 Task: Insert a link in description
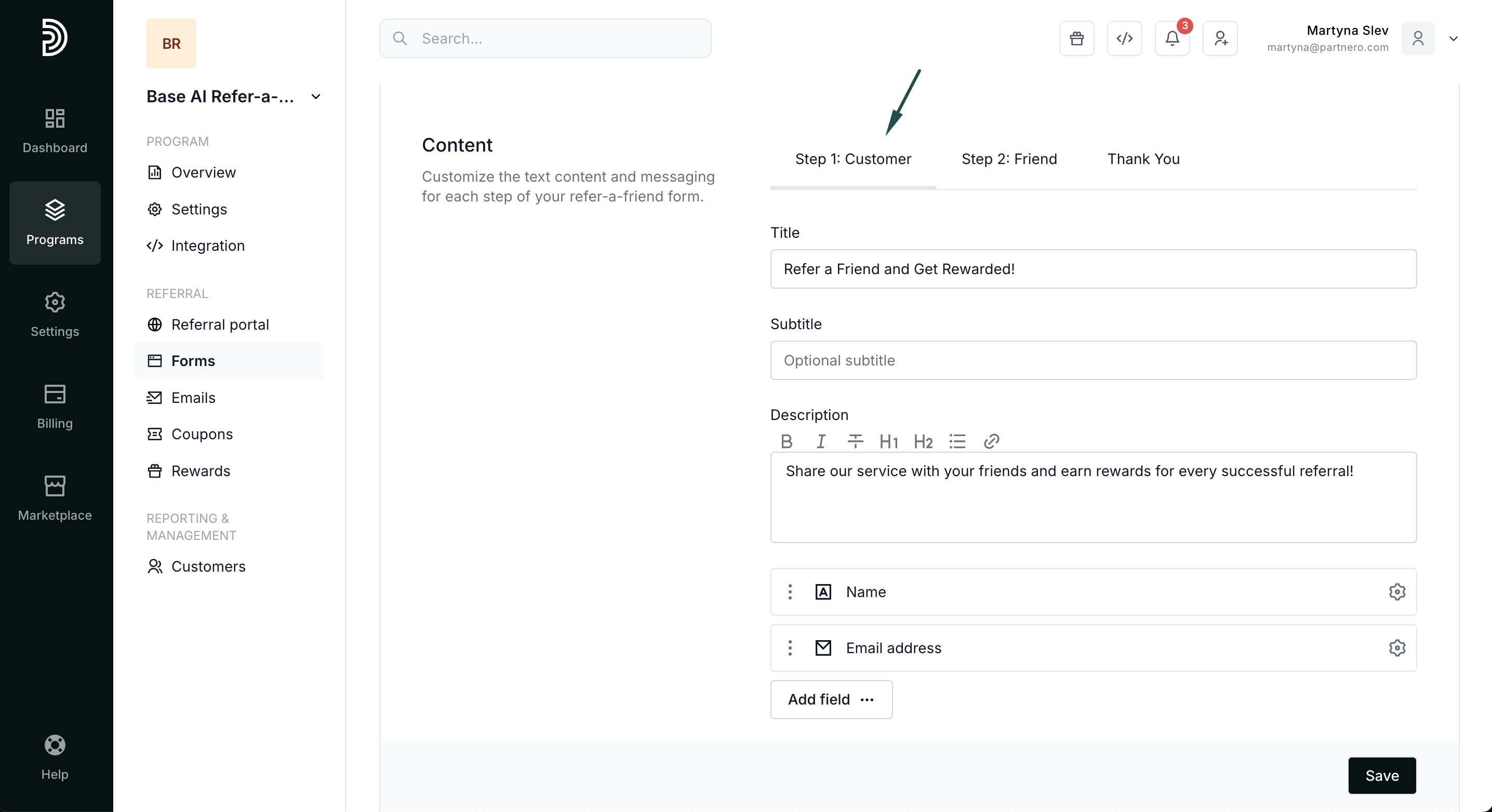pyautogui.click(x=991, y=442)
